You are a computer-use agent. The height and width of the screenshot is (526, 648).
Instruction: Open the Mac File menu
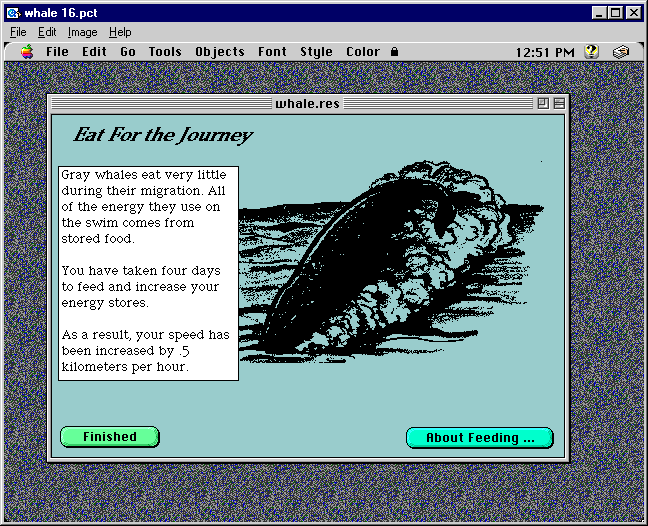(x=57, y=52)
